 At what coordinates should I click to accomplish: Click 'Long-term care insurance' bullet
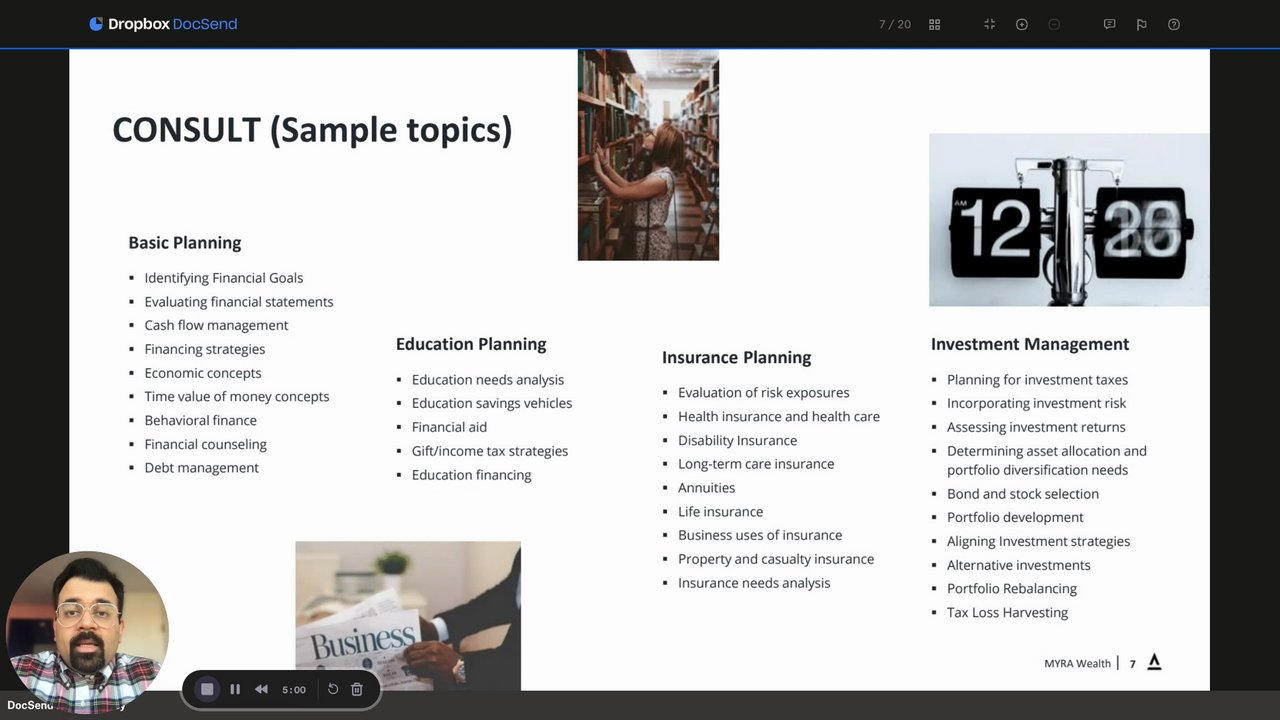pos(756,464)
